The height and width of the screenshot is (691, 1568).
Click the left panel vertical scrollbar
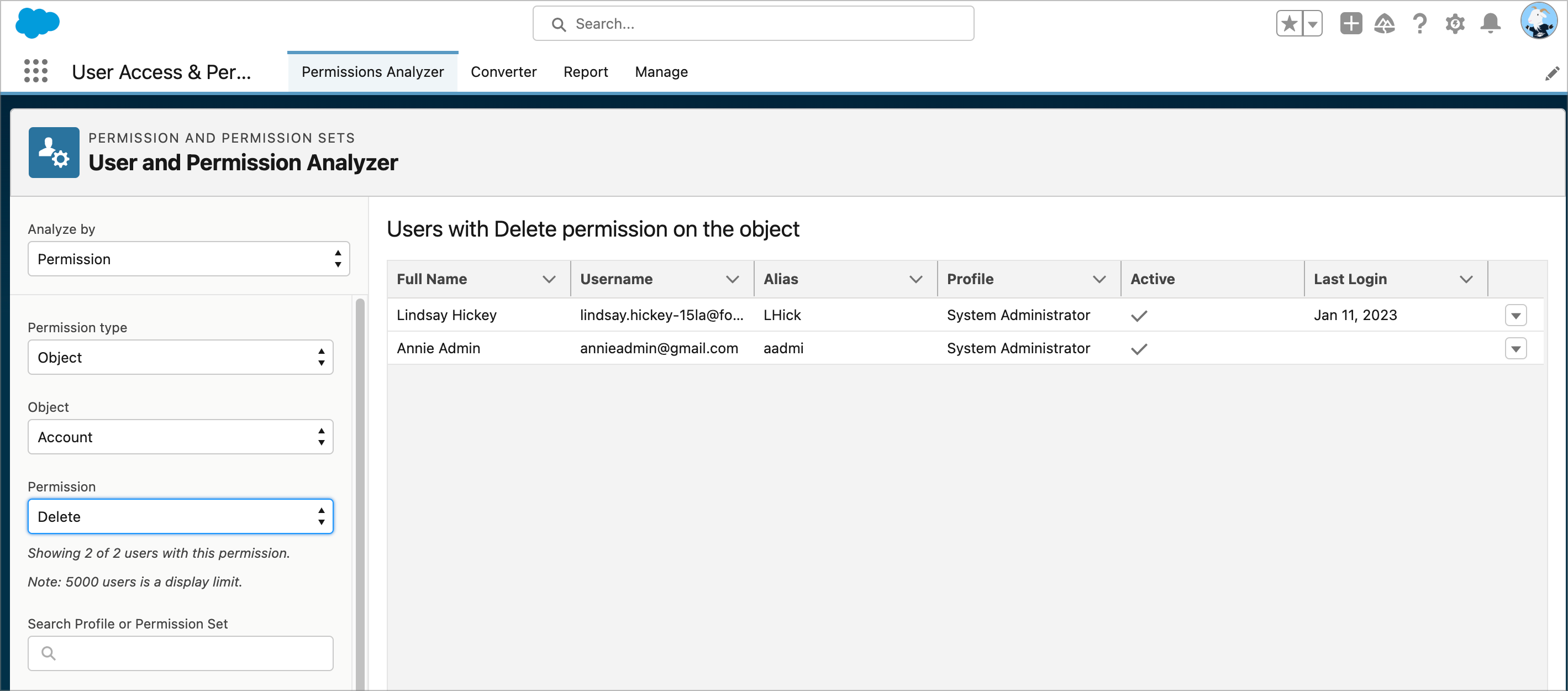tap(360, 494)
